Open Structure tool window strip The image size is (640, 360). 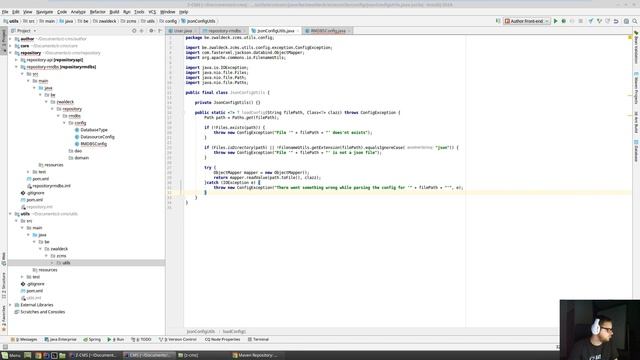pyautogui.click(x=4, y=286)
